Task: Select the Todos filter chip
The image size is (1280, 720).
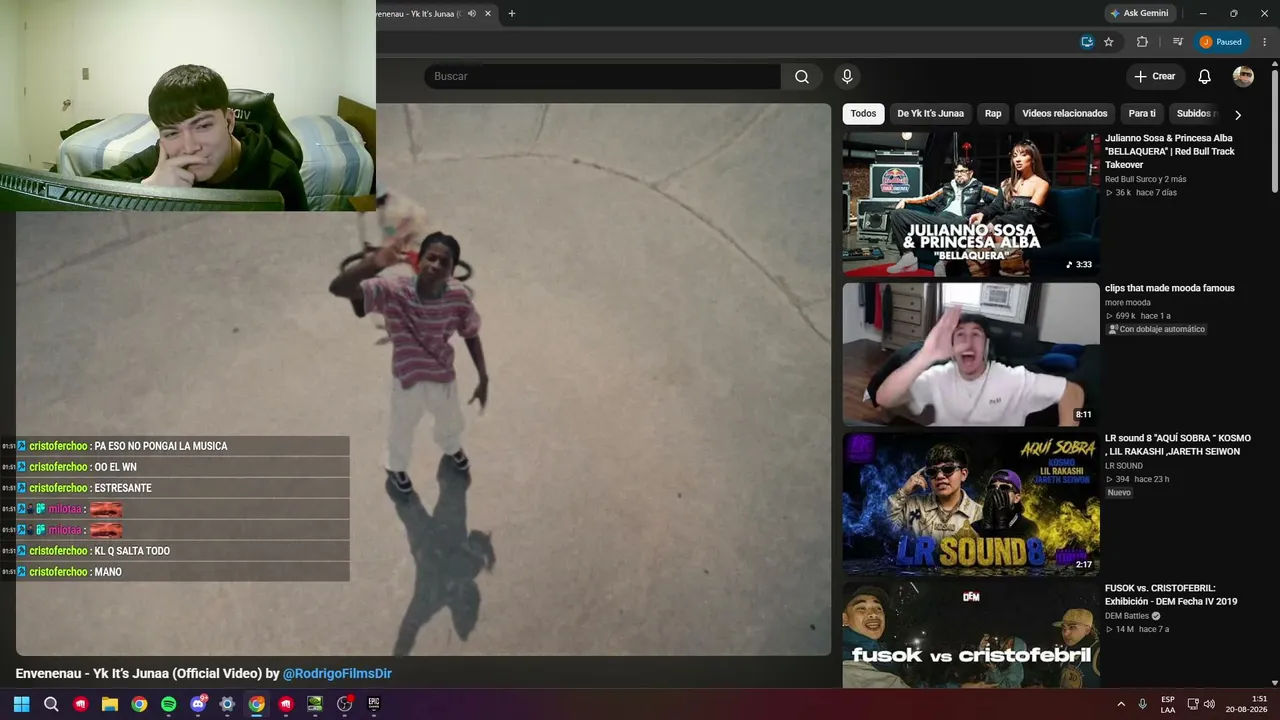Action: (863, 114)
